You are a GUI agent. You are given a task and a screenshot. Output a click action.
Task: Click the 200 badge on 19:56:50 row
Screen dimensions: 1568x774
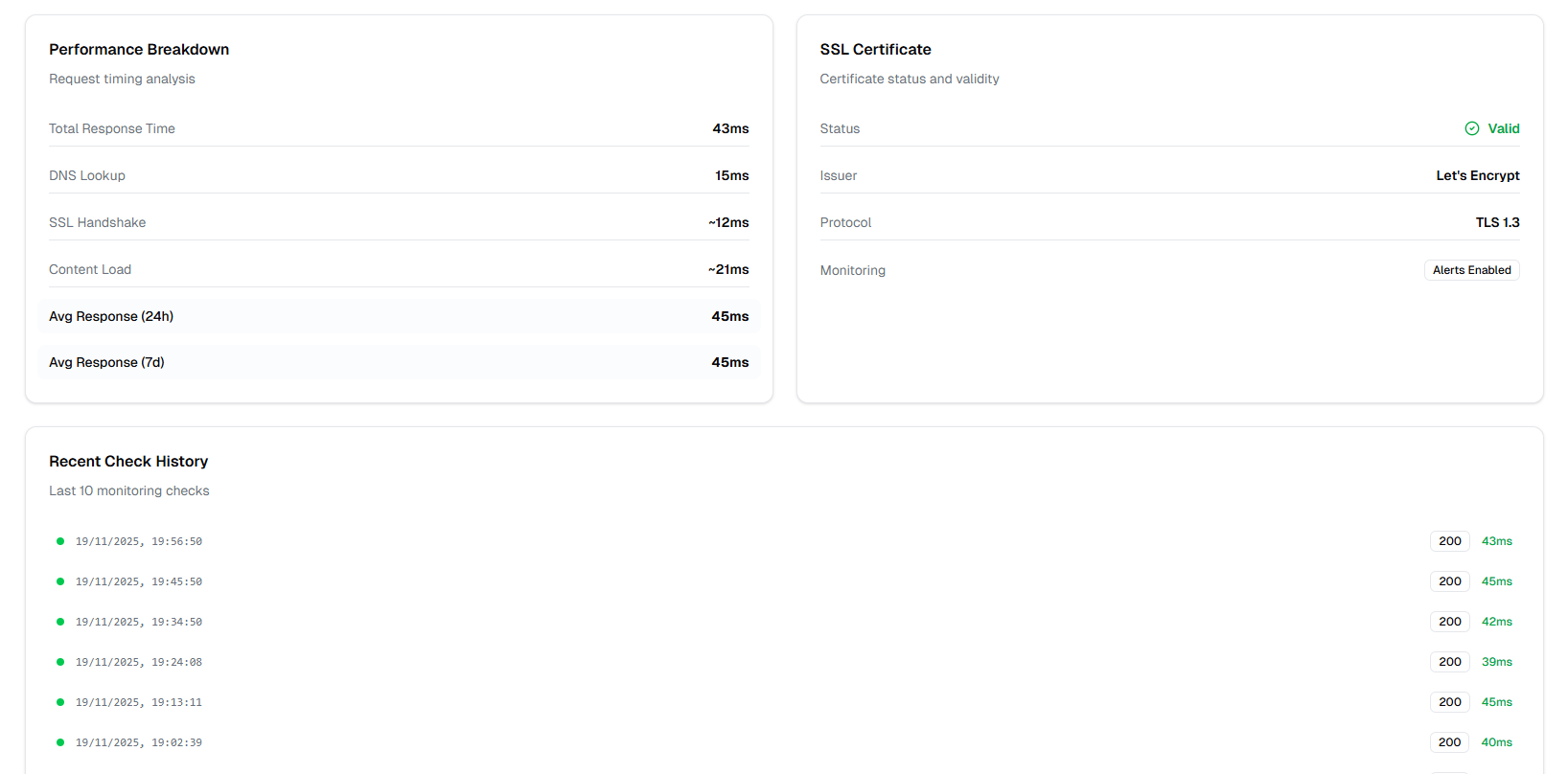[1450, 541]
